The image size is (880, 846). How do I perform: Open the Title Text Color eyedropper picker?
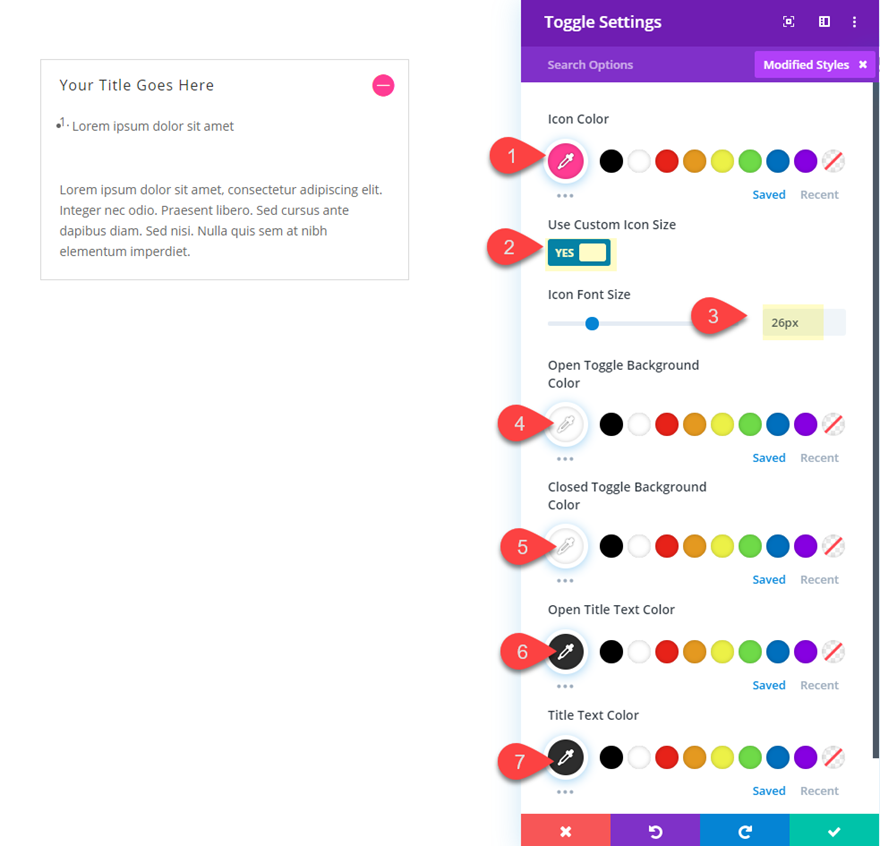(x=565, y=757)
